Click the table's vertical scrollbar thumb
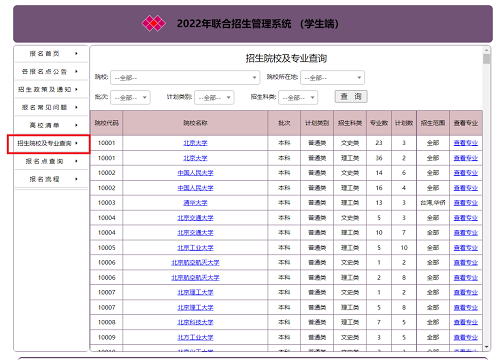 click(487, 59)
